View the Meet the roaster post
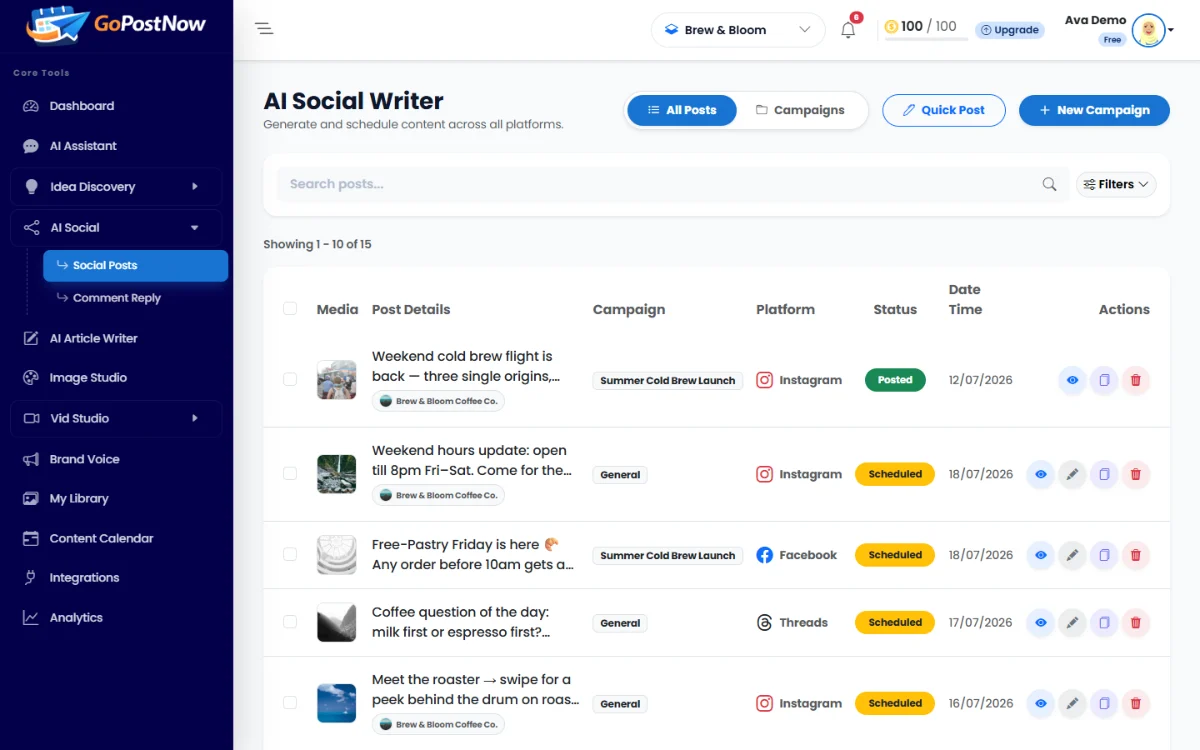This screenshot has height=750, width=1200. point(1040,703)
